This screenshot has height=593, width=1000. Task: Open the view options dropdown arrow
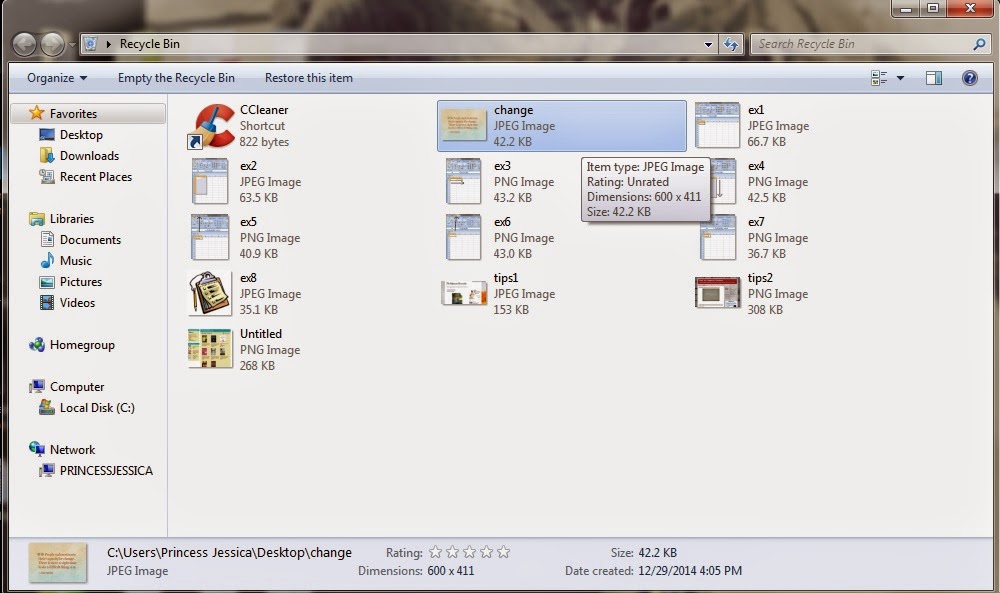[901, 78]
